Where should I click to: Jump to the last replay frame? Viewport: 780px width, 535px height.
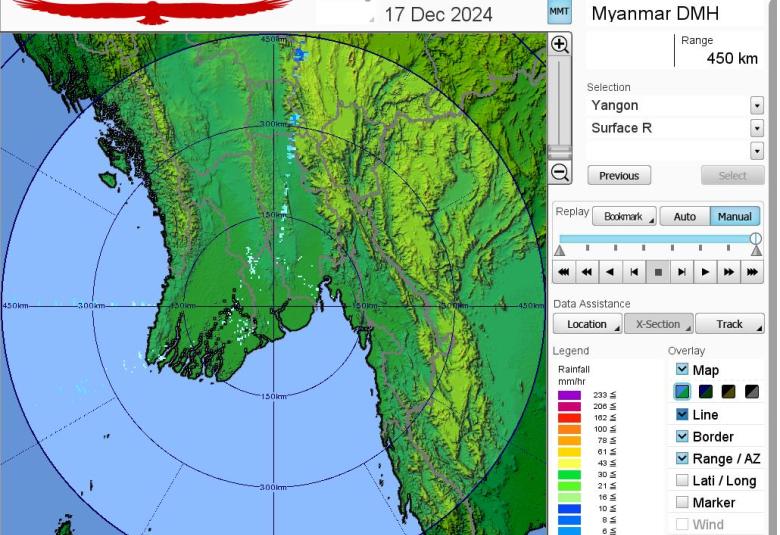click(x=753, y=271)
